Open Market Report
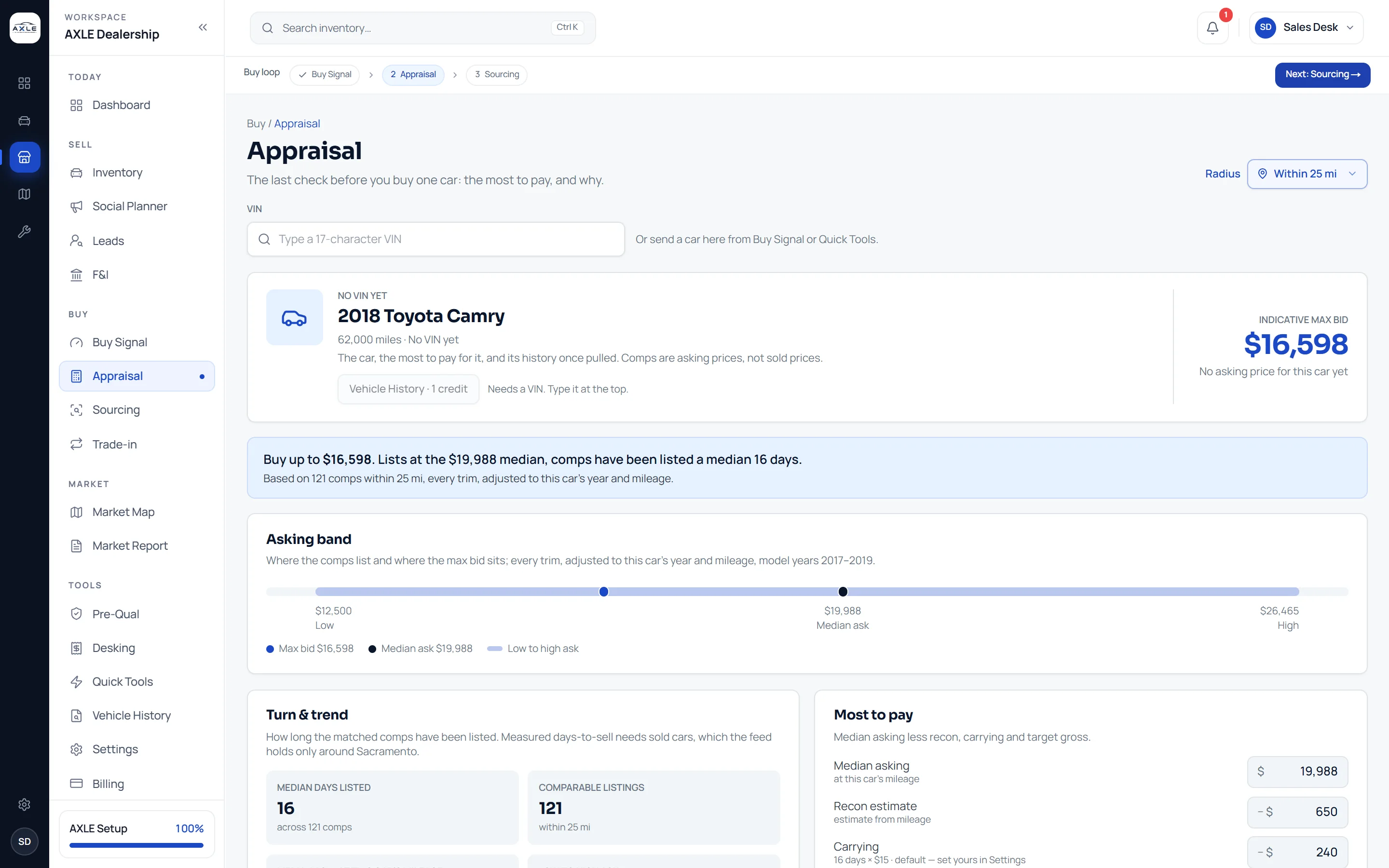 click(x=136, y=546)
